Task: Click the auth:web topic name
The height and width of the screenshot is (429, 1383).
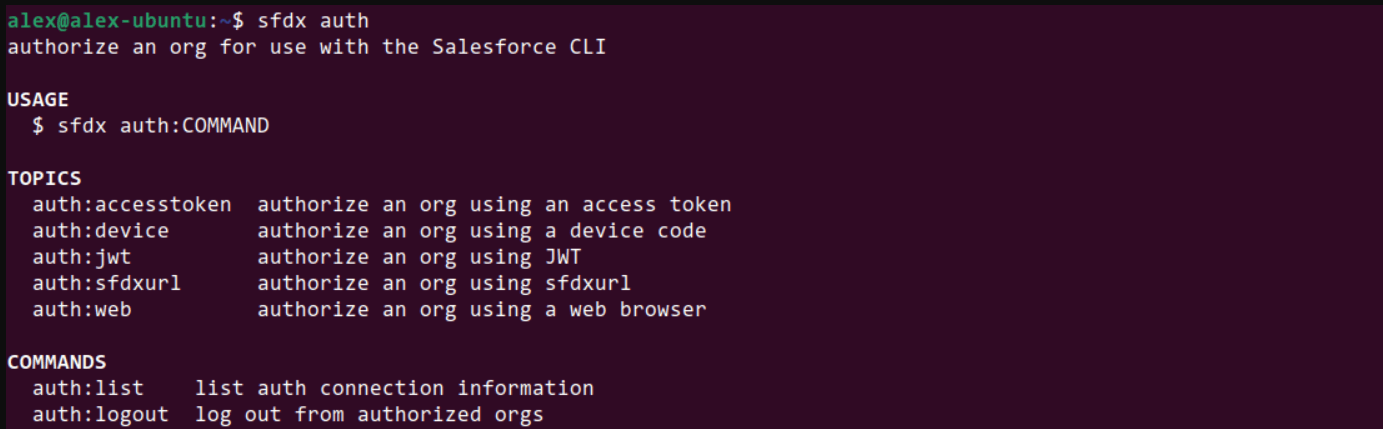Action: pos(82,309)
